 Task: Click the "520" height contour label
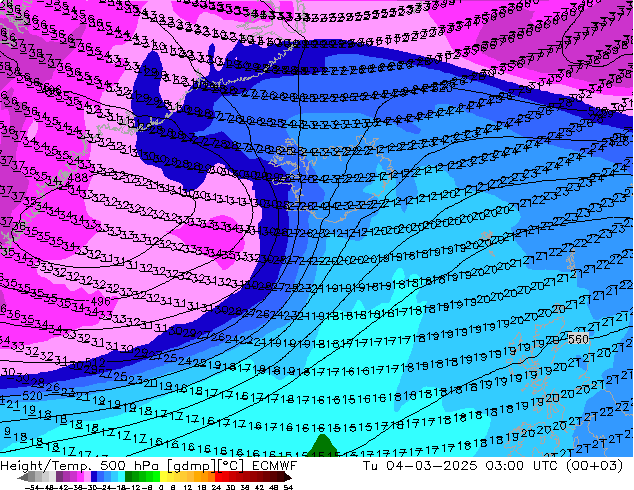click(x=32, y=396)
